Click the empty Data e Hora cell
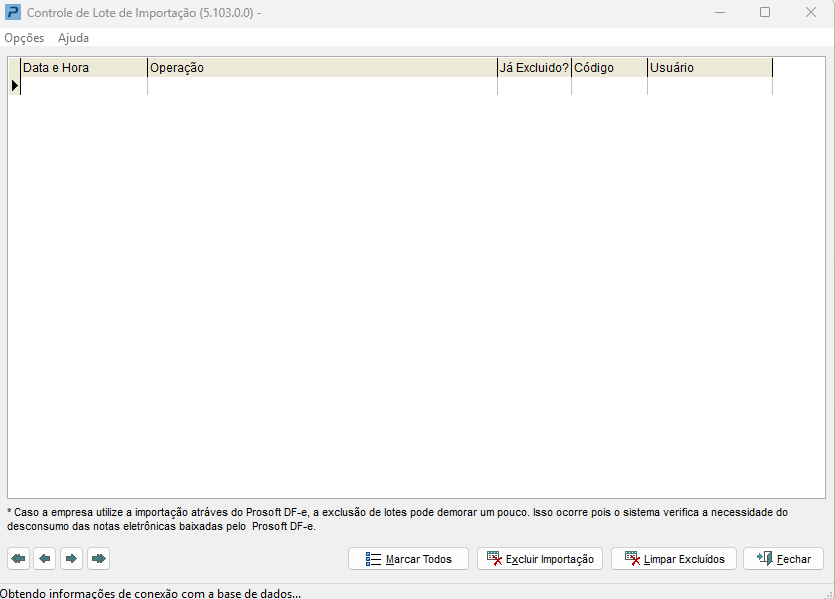The width and height of the screenshot is (835, 599). (84, 86)
